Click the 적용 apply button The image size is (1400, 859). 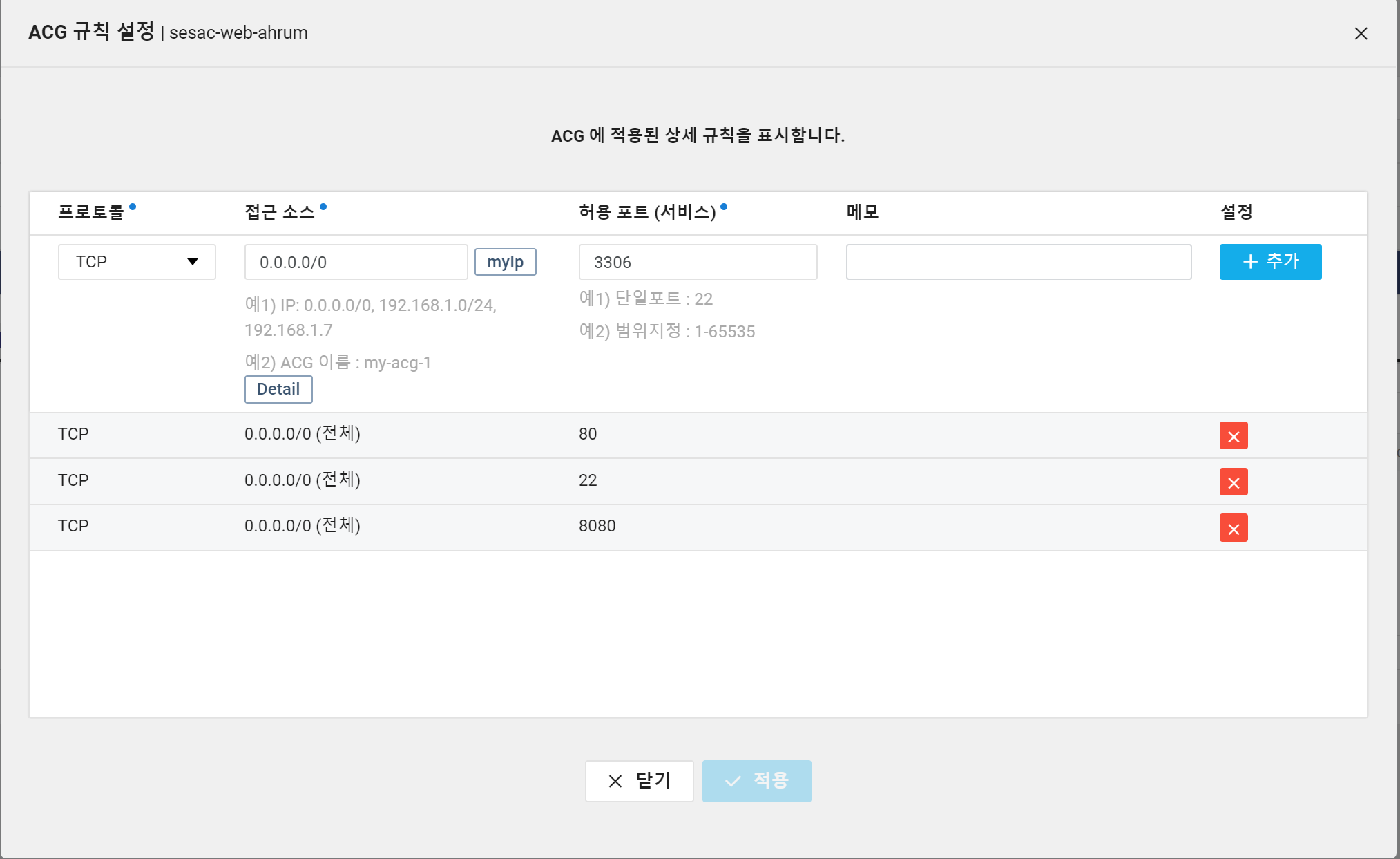point(756,781)
